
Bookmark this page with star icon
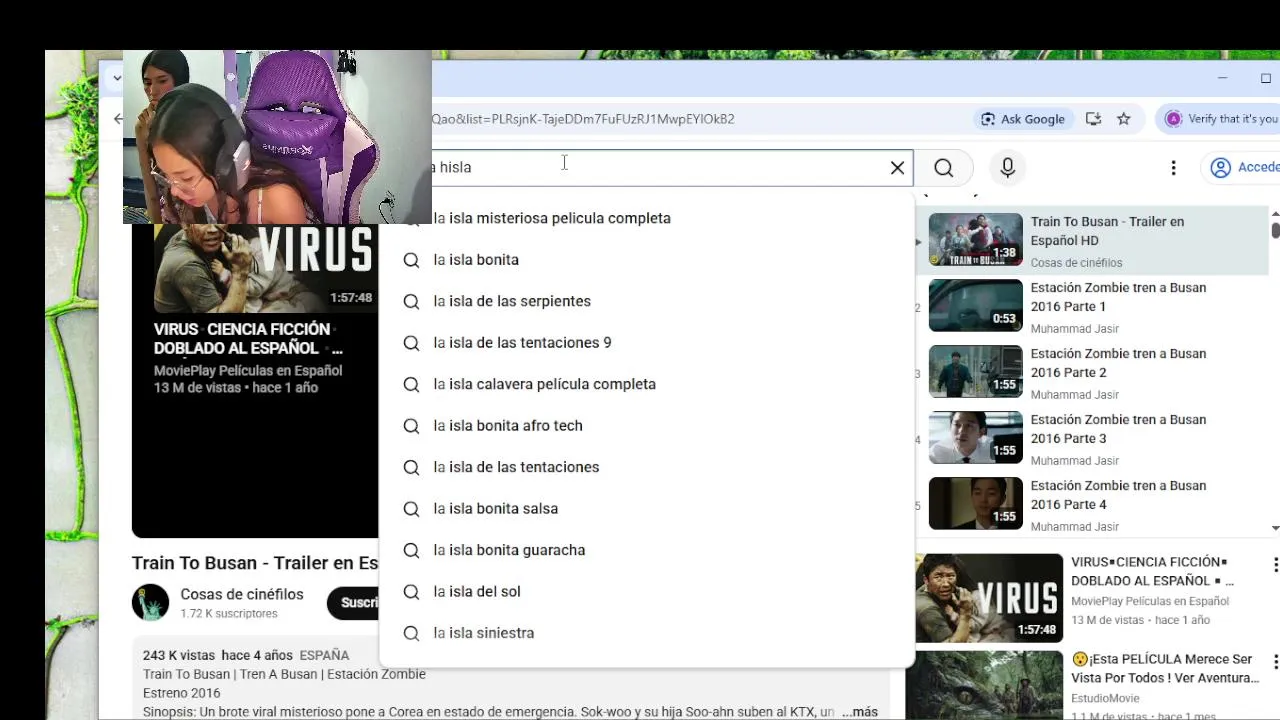pyautogui.click(x=1124, y=119)
